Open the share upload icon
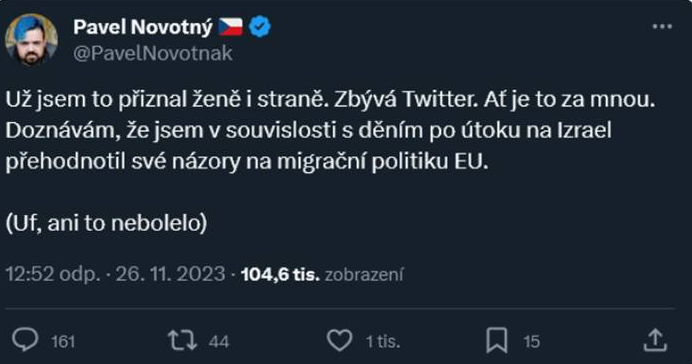 click(x=655, y=340)
